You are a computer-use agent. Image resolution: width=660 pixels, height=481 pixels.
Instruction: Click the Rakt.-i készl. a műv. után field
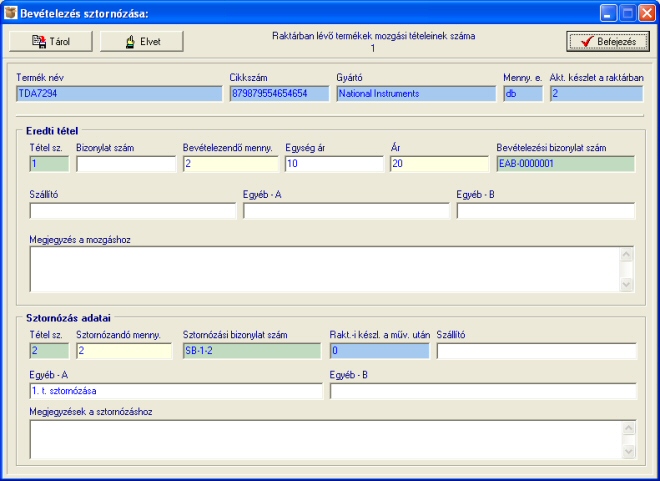[380, 351]
